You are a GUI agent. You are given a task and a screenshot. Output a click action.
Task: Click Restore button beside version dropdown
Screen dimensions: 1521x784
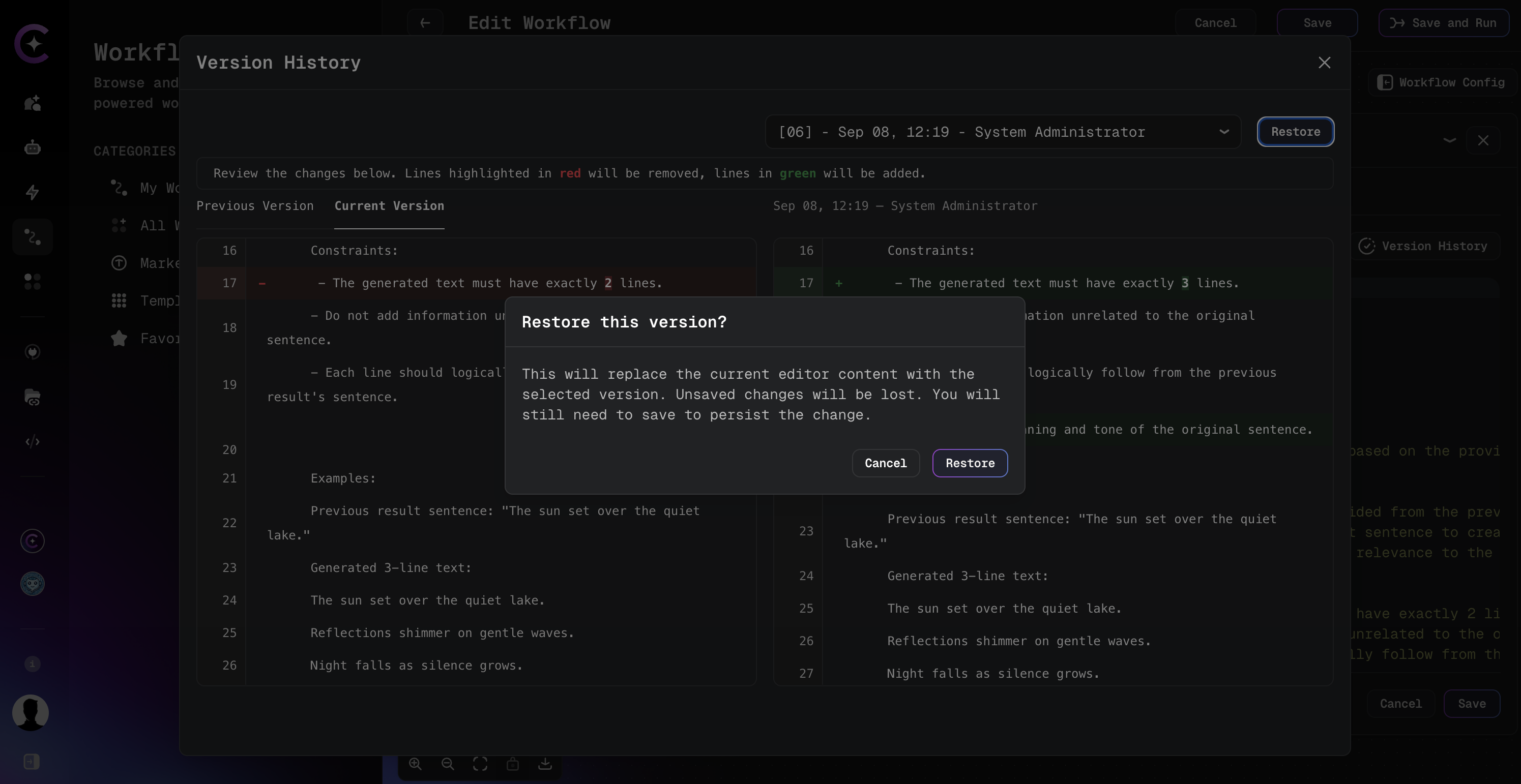click(x=1295, y=132)
